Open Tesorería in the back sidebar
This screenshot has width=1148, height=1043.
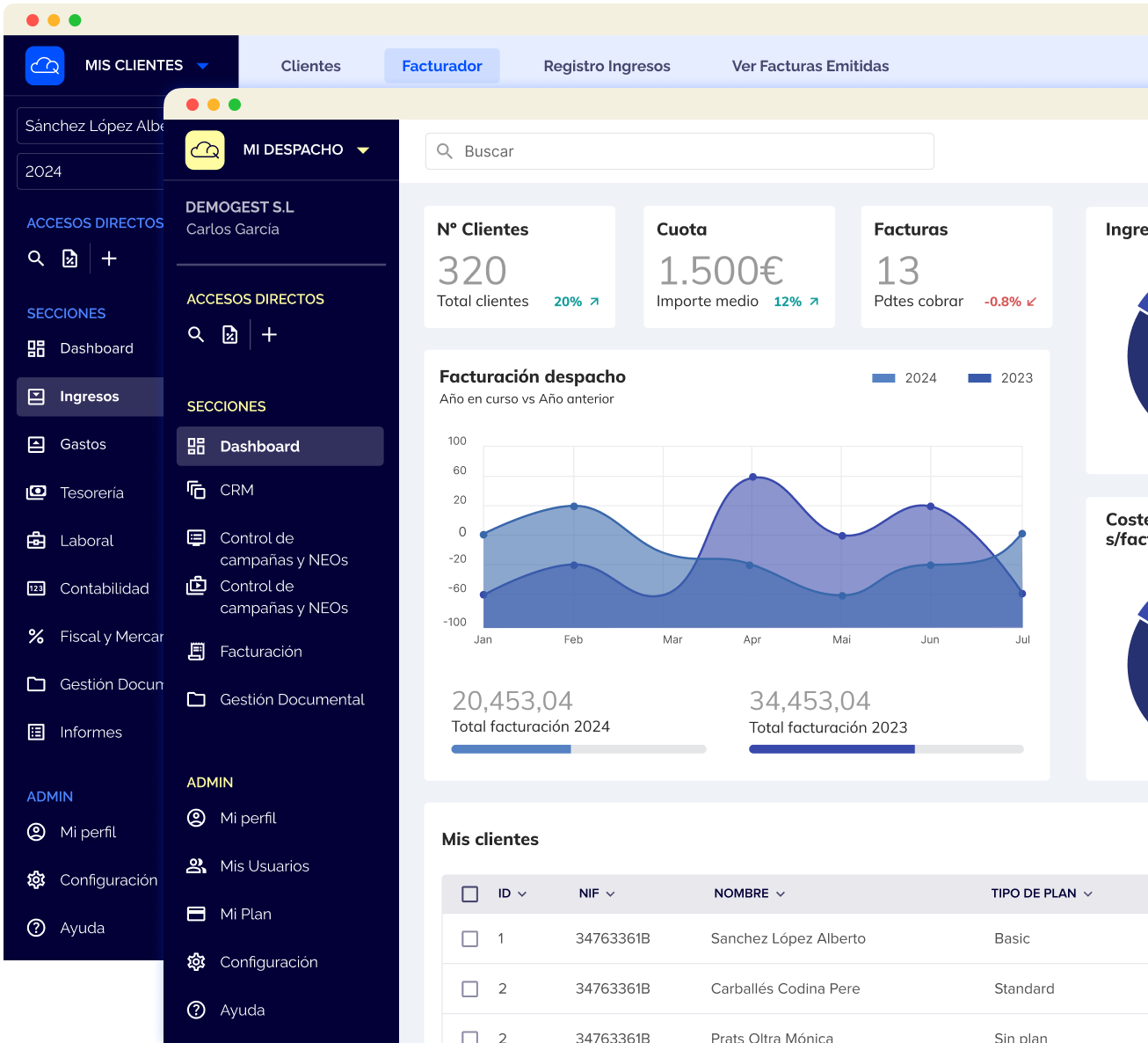pos(91,492)
